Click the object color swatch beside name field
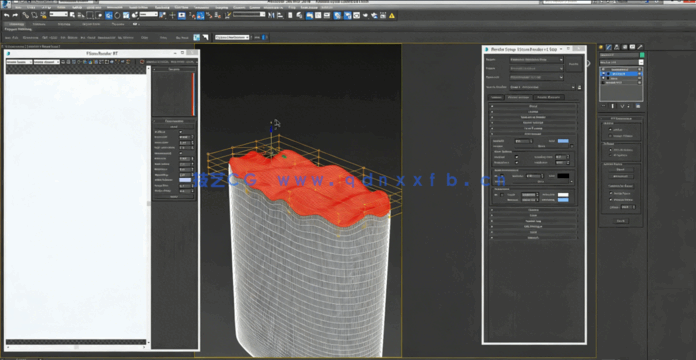The image size is (696, 360). click(x=642, y=55)
